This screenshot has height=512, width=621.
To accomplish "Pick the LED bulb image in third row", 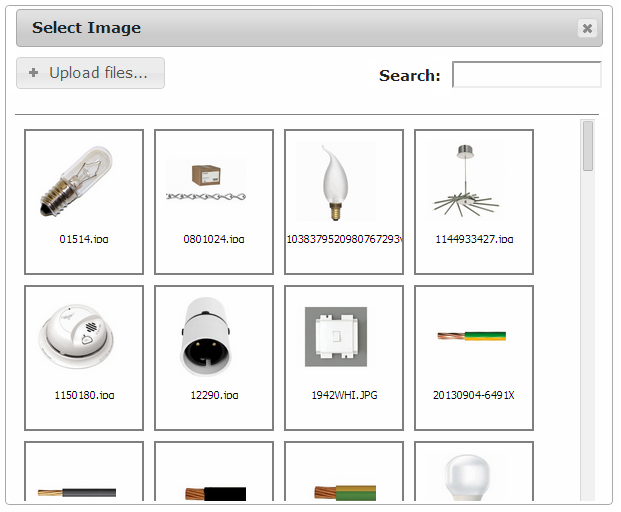I will point(474,474).
